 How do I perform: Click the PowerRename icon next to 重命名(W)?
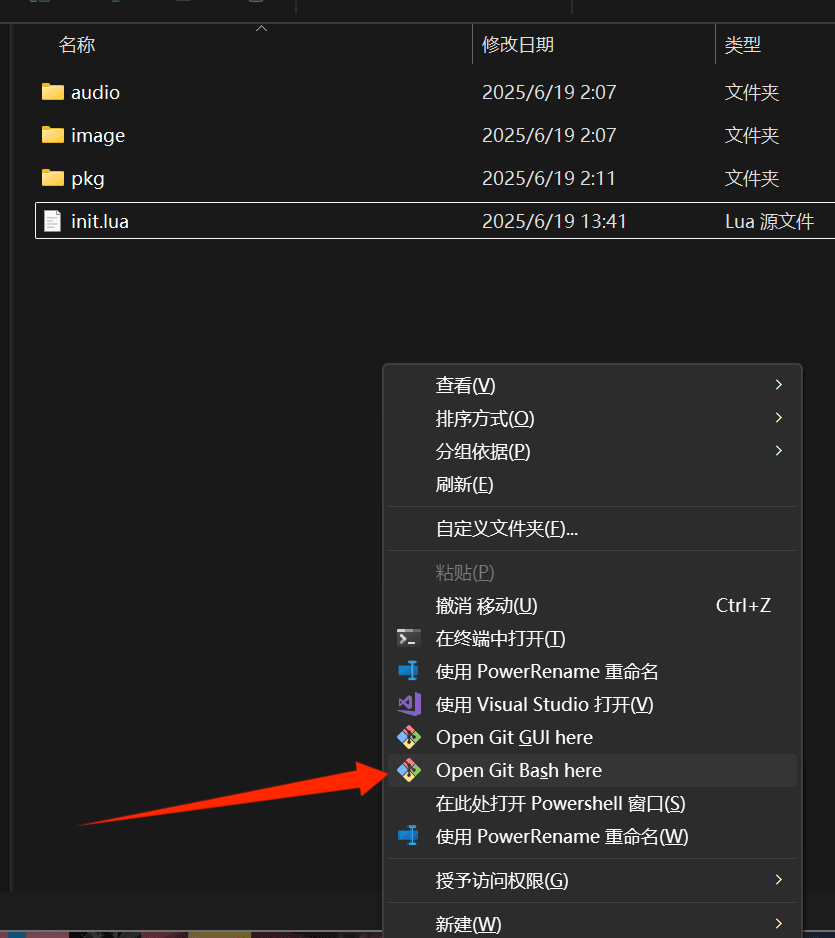tap(409, 836)
